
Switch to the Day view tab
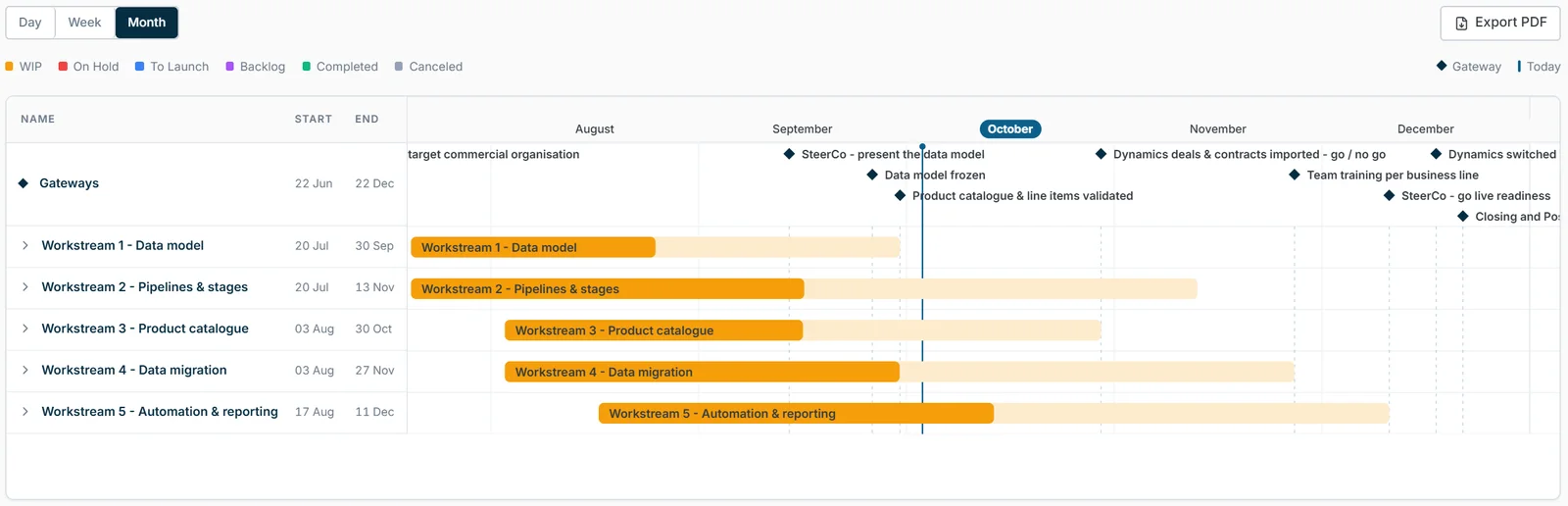click(x=30, y=23)
